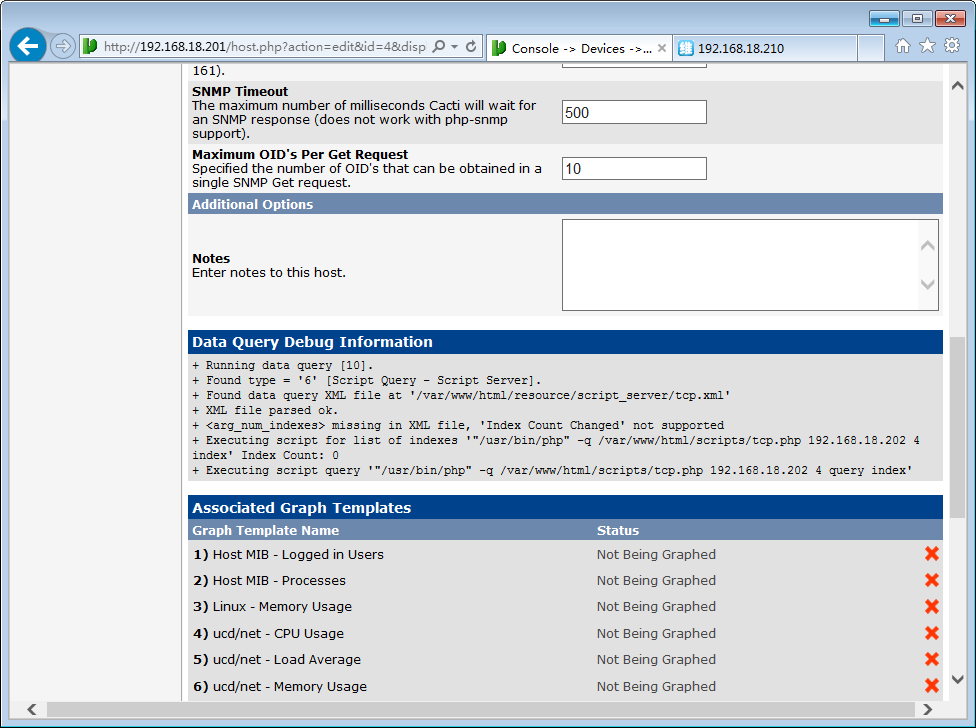Remove the Host MIB - Logged in Users template

(x=932, y=554)
